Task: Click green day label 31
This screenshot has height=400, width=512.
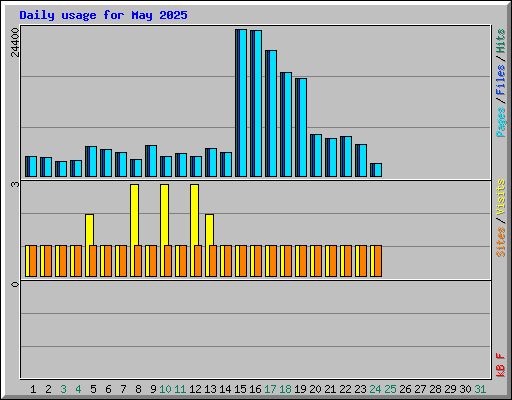Action: click(480, 389)
